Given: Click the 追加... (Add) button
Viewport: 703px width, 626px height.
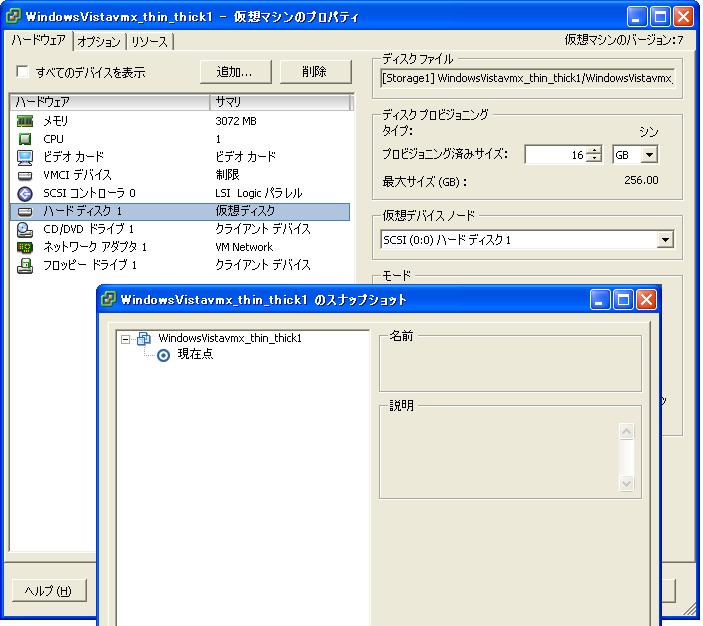Looking at the screenshot, I should [235, 72].
